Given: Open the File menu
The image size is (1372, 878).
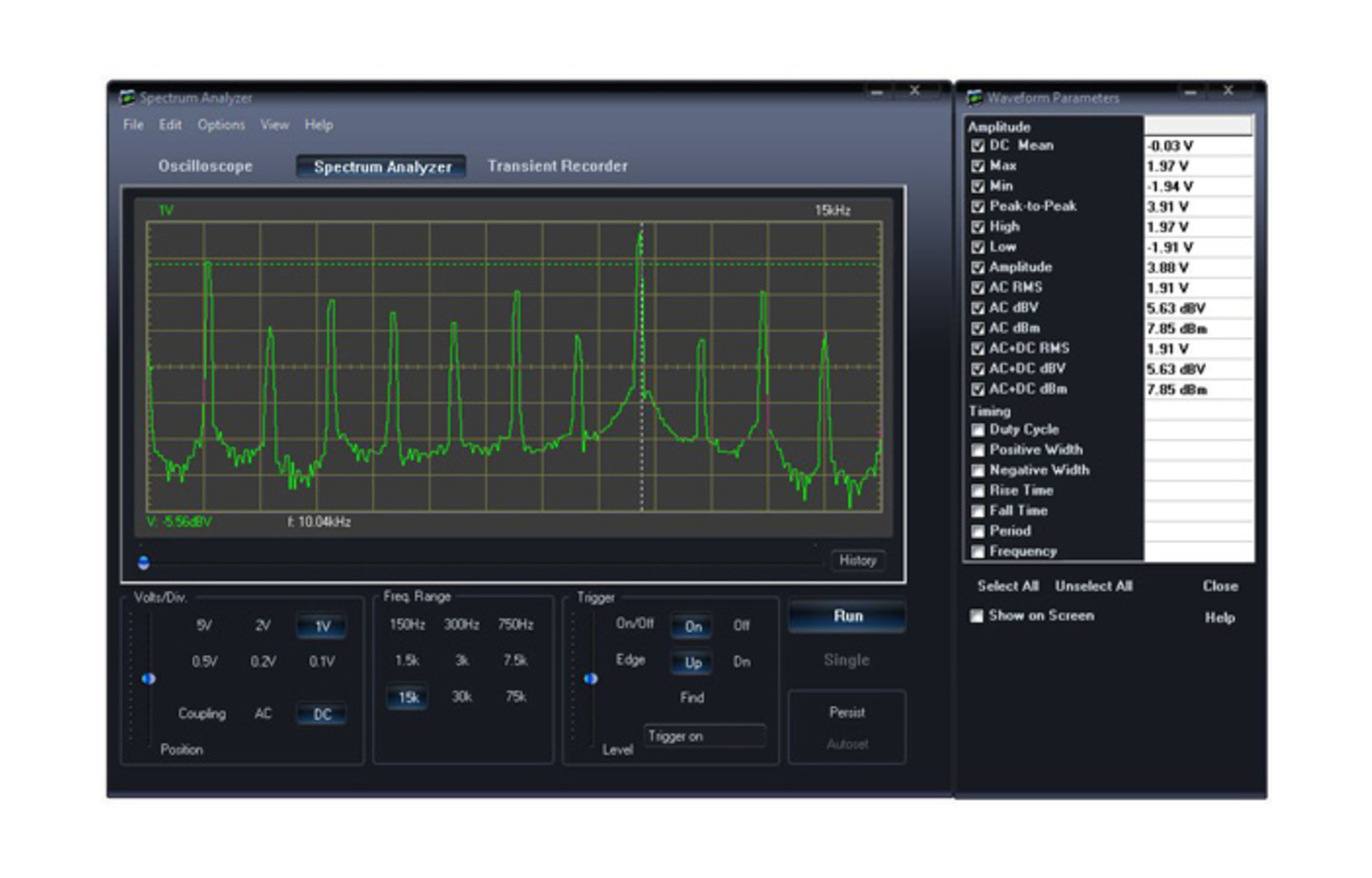Looking at the screenshot, I should [133, 125].
